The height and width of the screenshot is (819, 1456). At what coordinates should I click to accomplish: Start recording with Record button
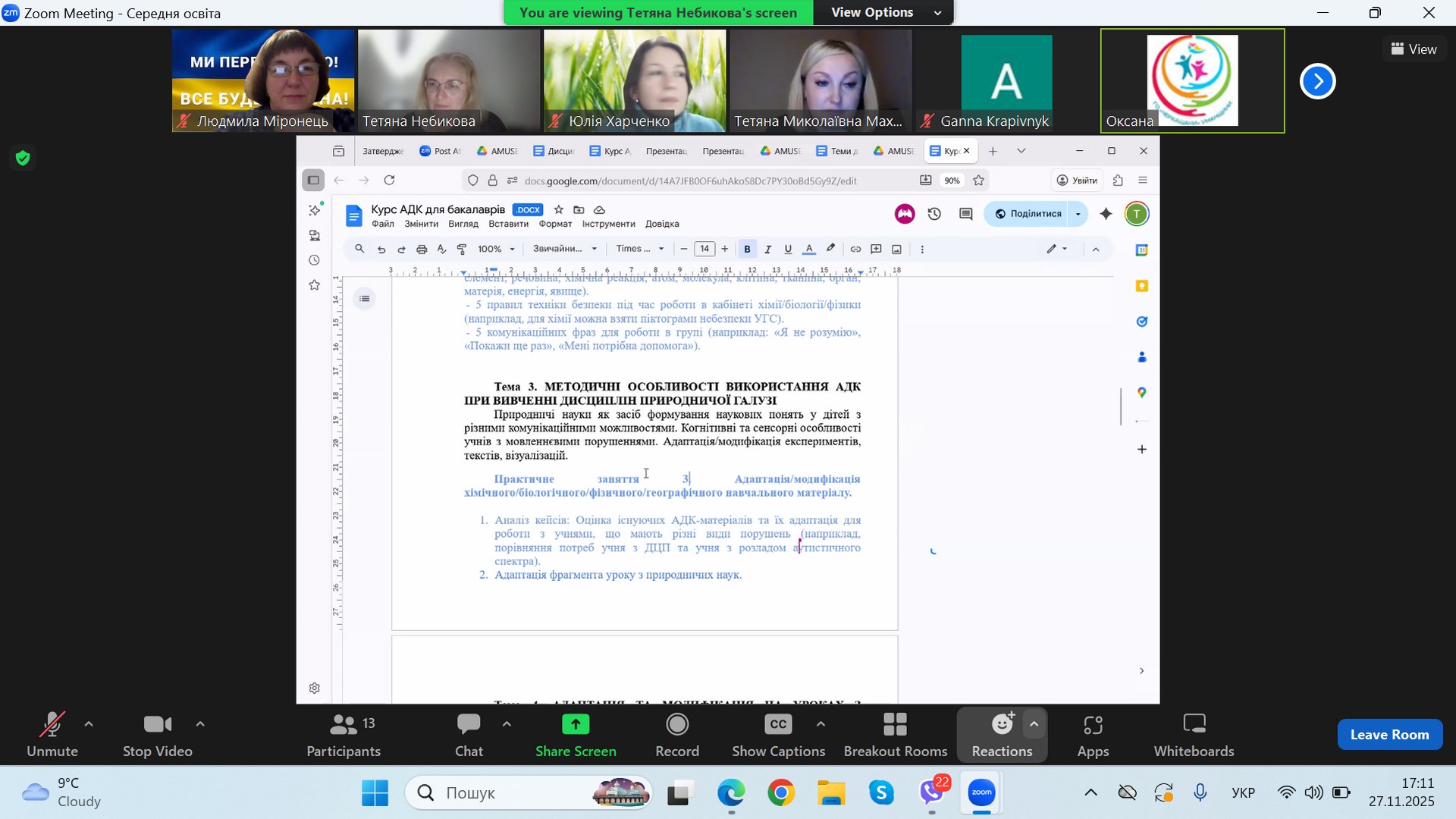click(676, 735)
